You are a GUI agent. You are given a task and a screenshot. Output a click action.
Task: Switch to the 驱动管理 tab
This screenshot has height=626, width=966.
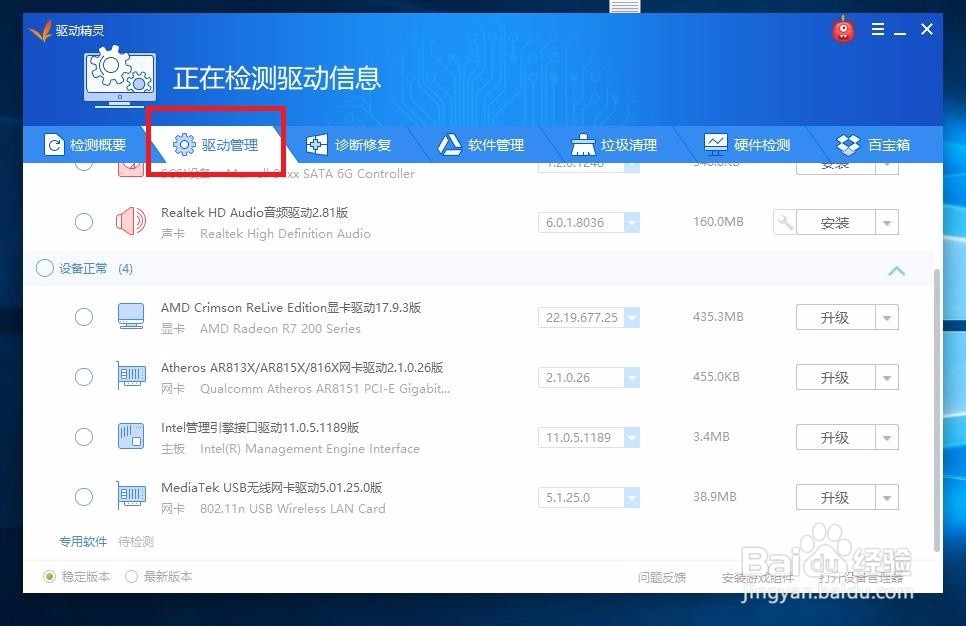coord(216,145)
